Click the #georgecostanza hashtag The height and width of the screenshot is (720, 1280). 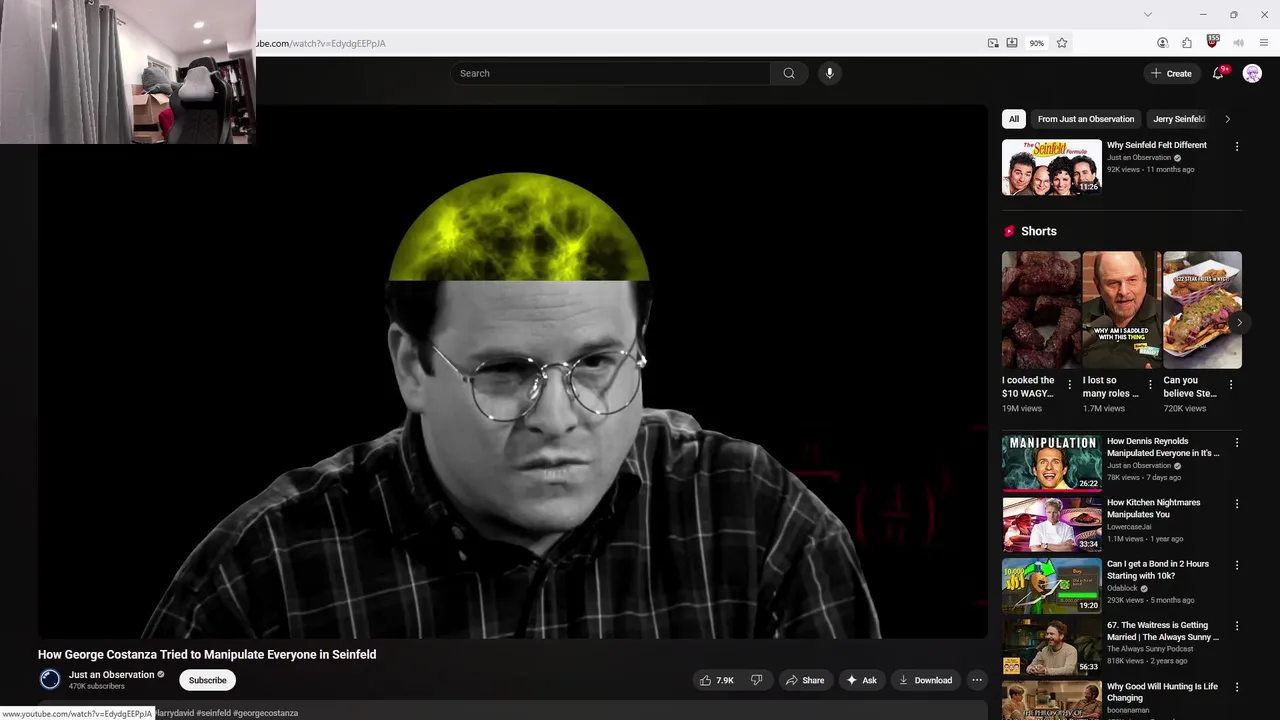(265, 713)
